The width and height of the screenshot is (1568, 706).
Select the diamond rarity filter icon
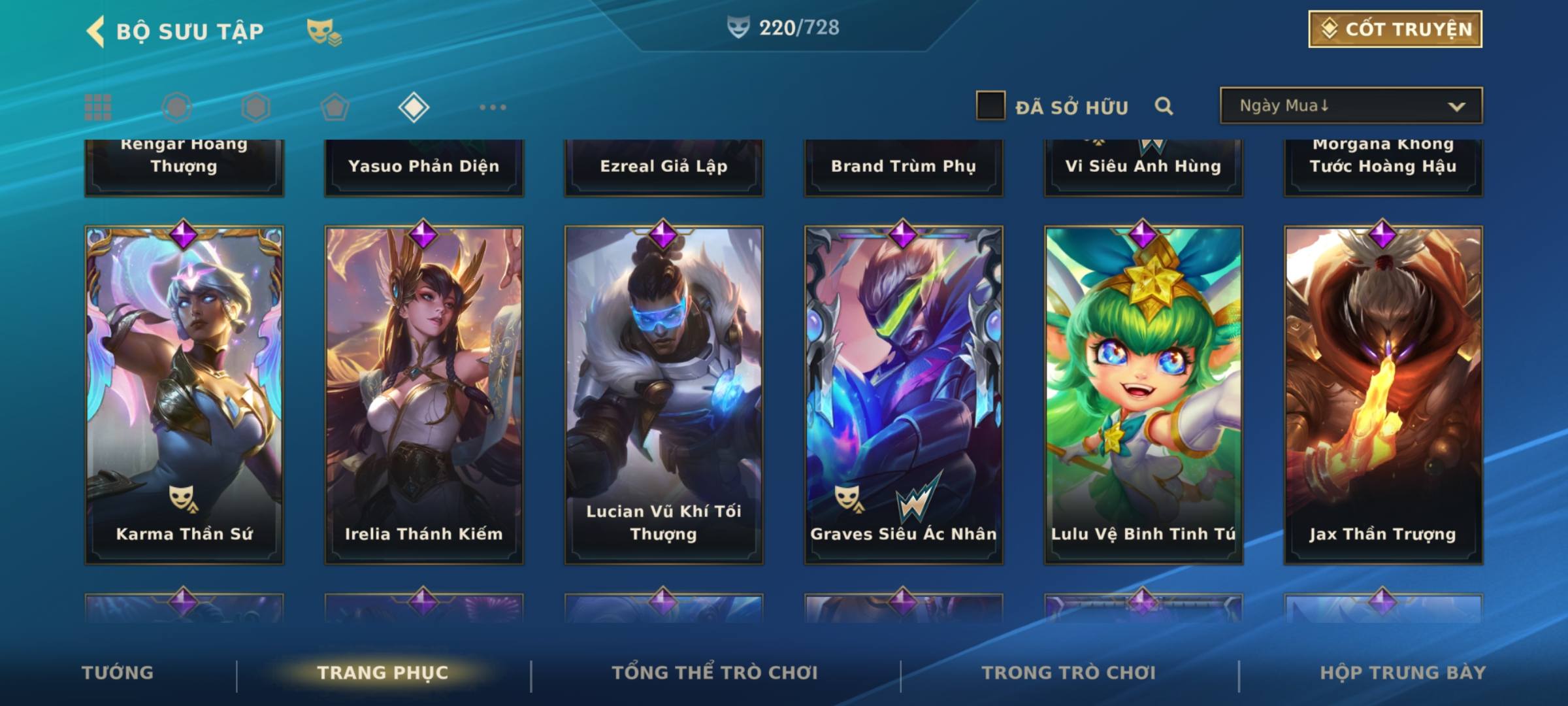[x=414, y=107]
